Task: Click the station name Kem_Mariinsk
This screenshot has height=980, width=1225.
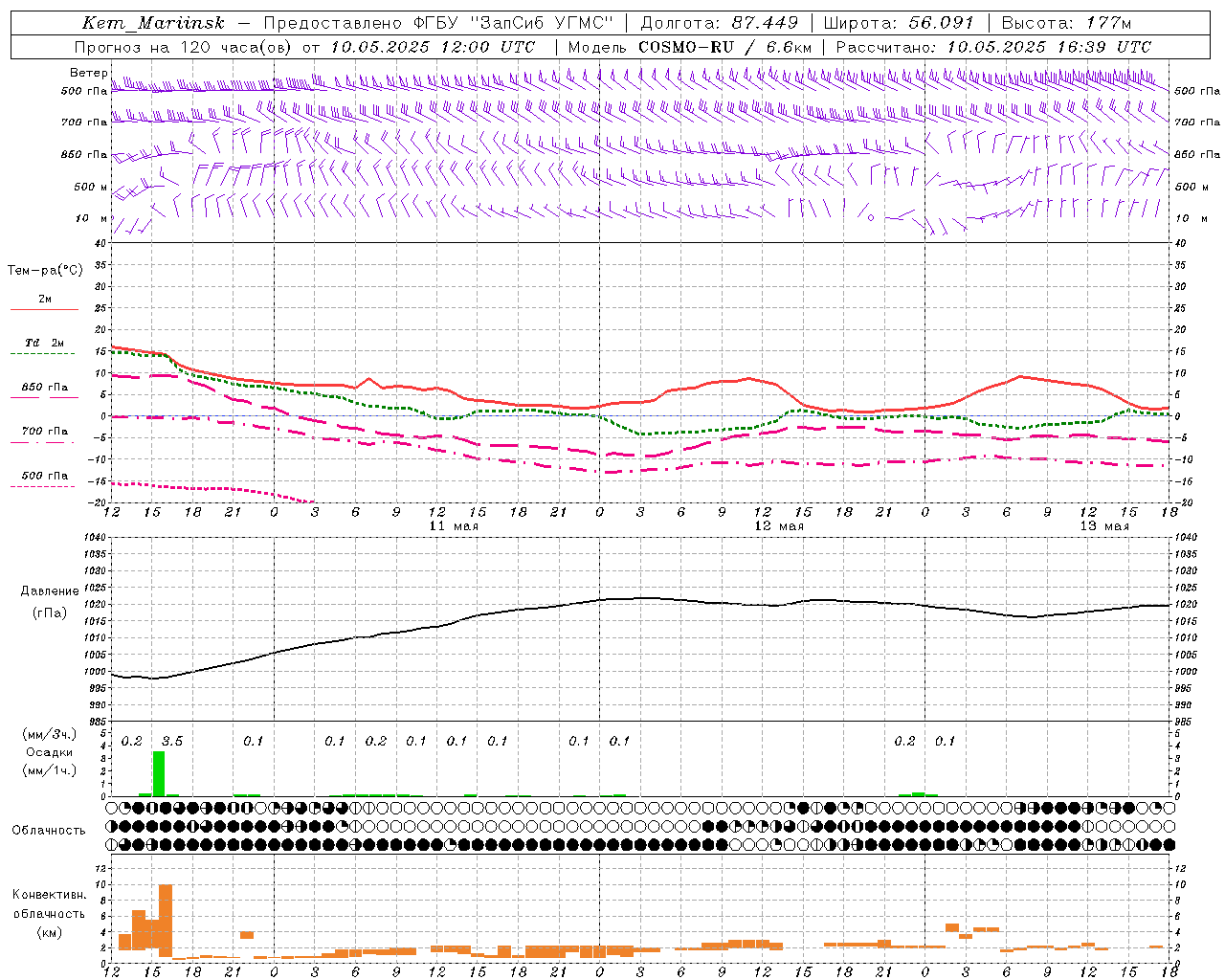Action: [x=154, y=23]
